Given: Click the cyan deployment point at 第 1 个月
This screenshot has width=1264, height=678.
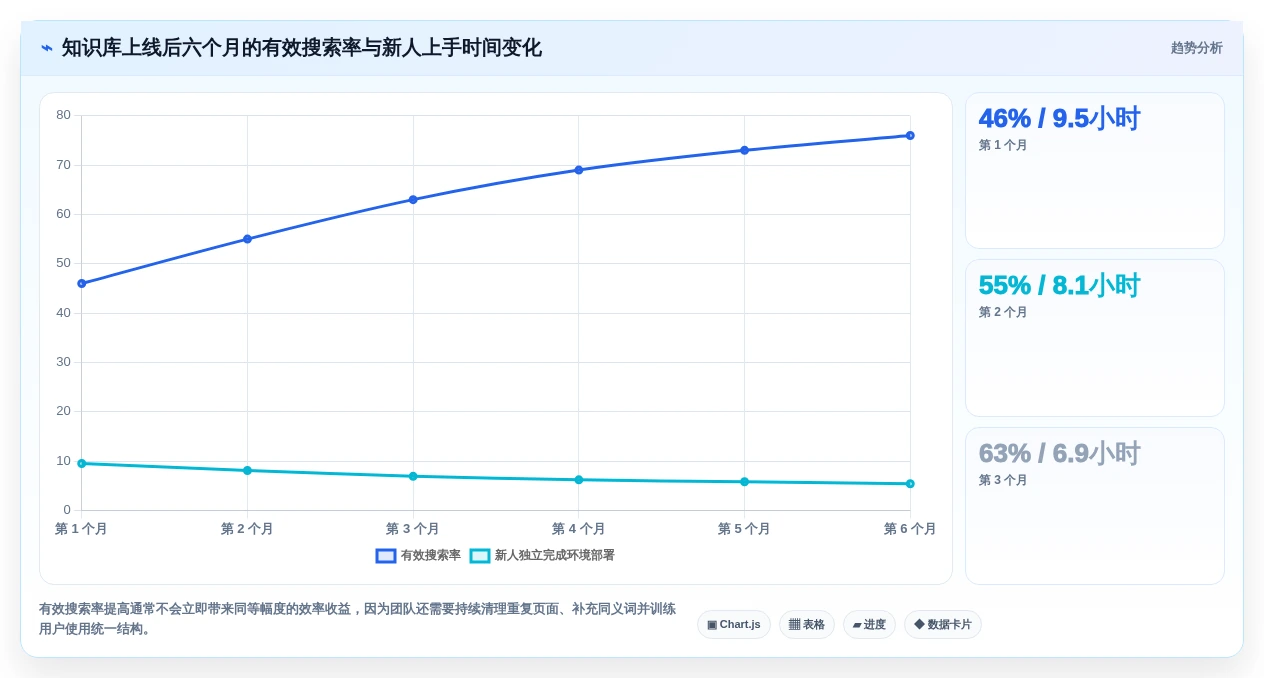Looking at the screenshot, I should pyautogui.click(x=82, y=464).
